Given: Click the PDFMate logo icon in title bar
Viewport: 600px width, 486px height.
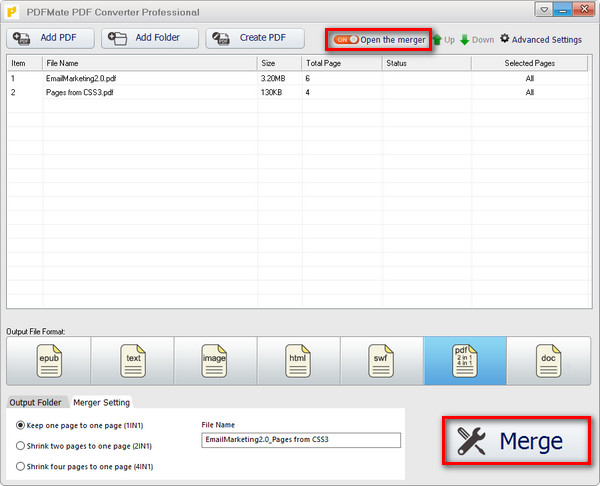Looking at the screenshot, I should click(12, 12).
